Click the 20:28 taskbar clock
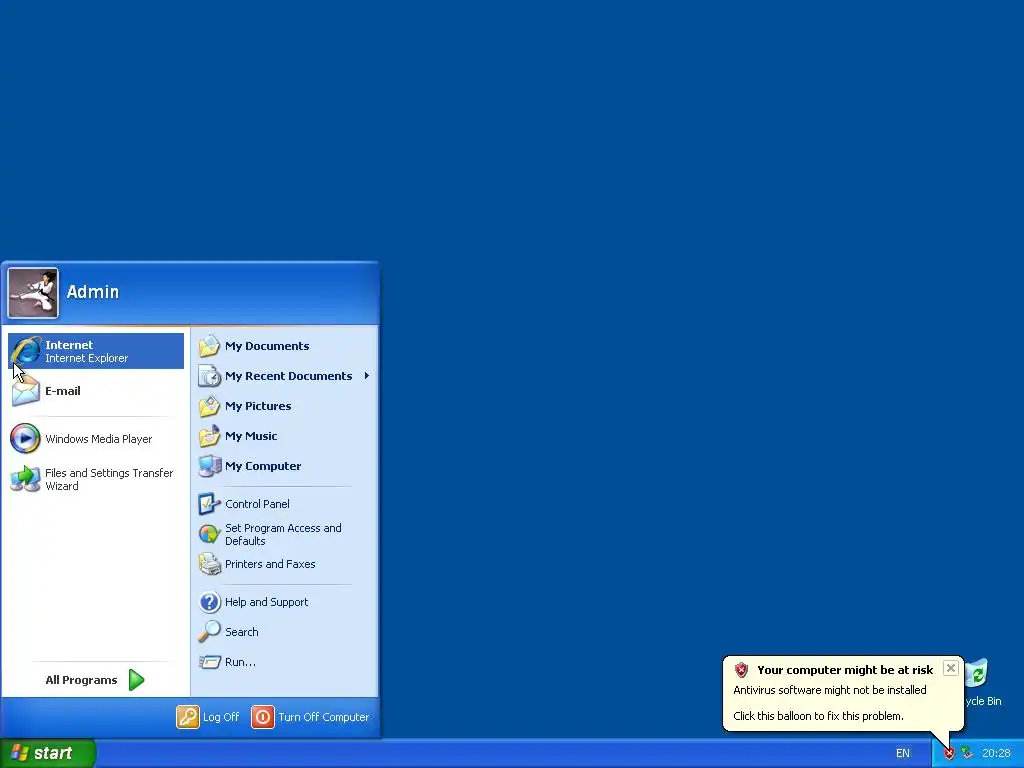 coord(996,754)
